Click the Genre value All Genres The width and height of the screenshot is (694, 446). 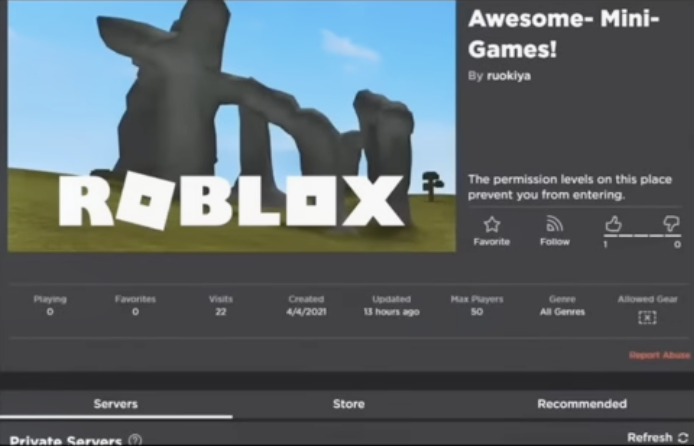pos(562,312)
